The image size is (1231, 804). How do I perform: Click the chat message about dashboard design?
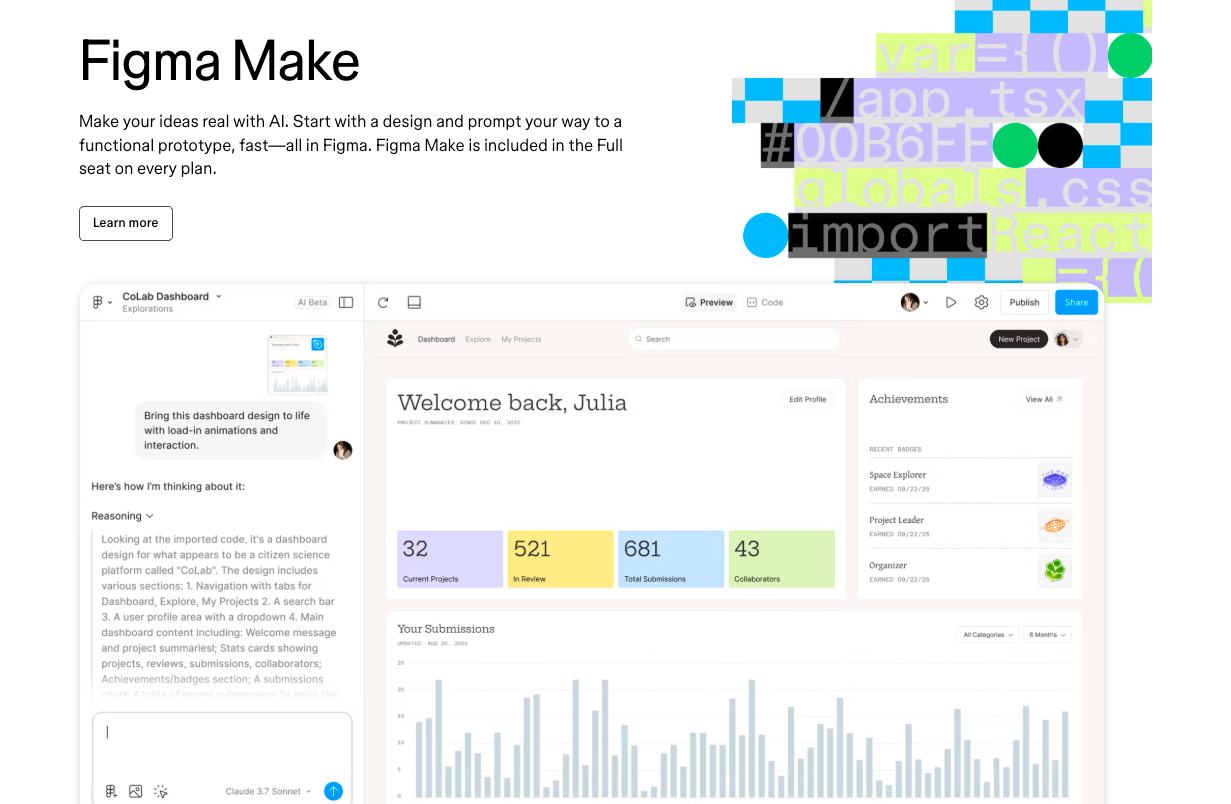click(231, 431)
